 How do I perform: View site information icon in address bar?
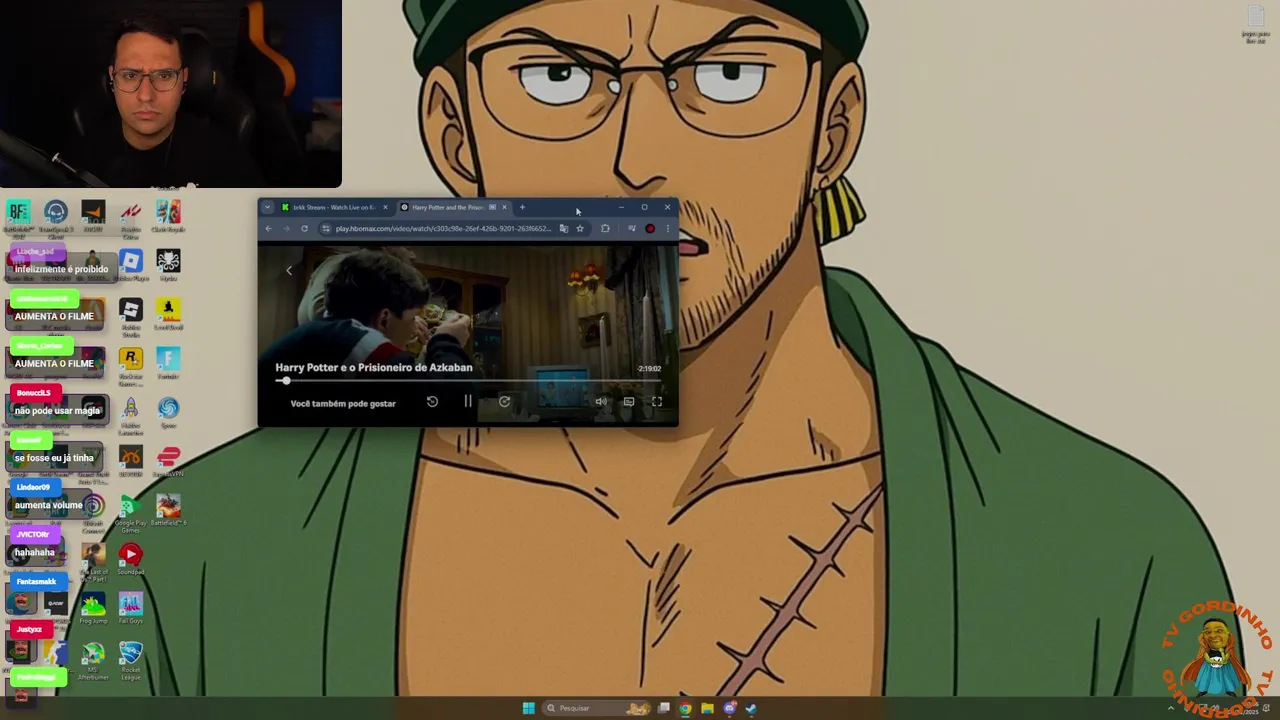tap(326, 229)
